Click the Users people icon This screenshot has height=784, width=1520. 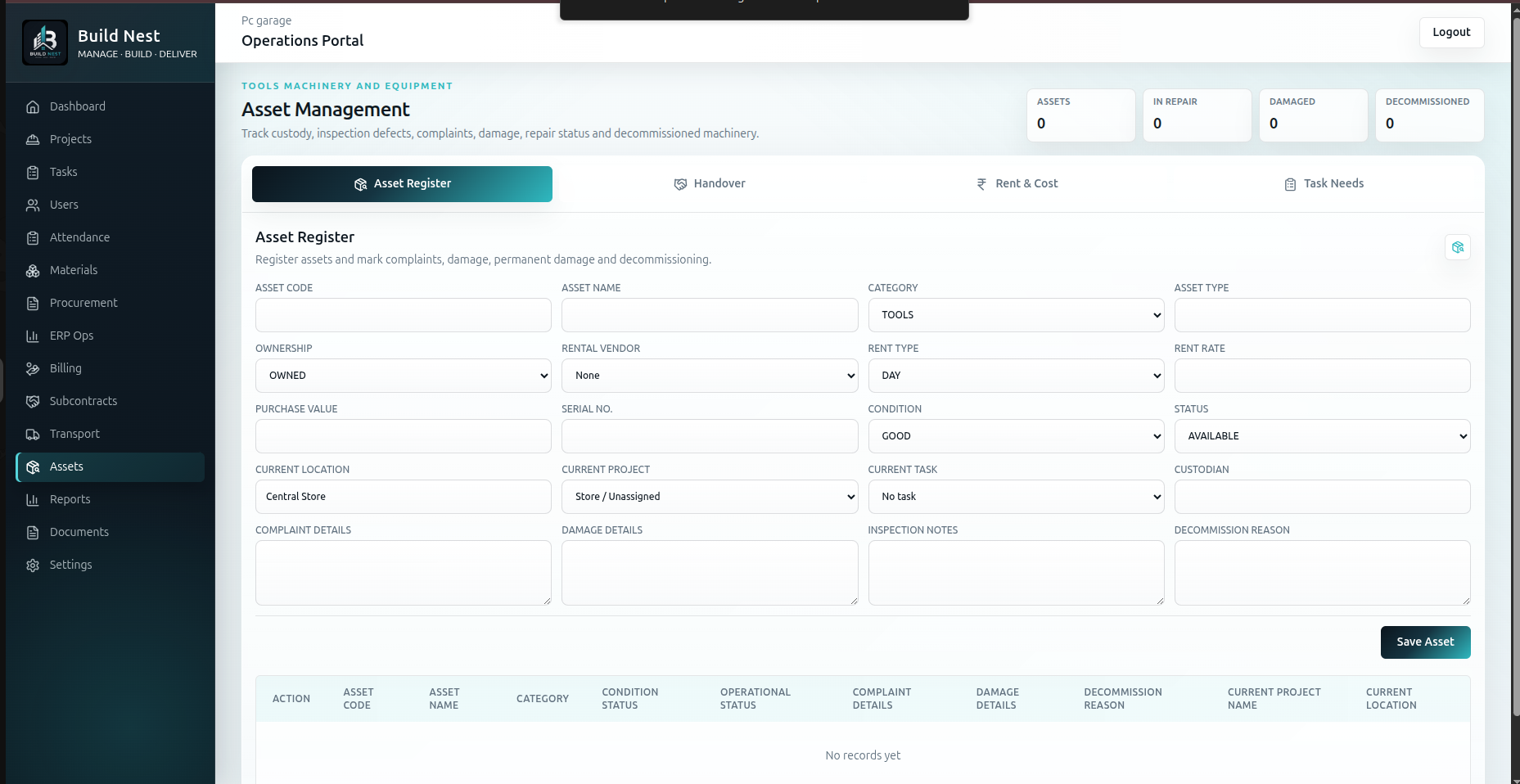[33, 205]
